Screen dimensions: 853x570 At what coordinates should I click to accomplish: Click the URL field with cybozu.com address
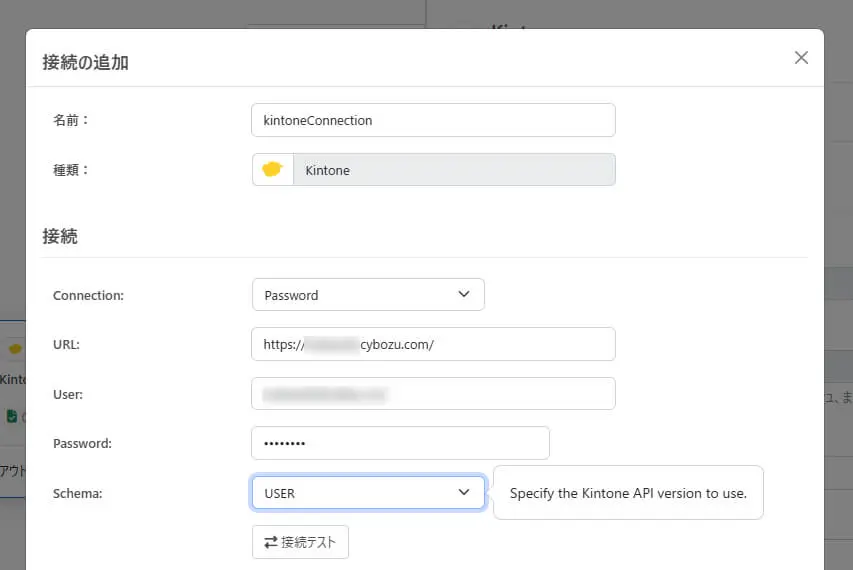pos(433,344)
